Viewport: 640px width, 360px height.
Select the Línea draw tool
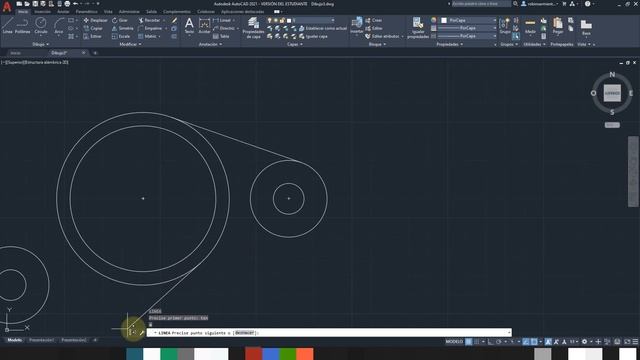point(7,26)
